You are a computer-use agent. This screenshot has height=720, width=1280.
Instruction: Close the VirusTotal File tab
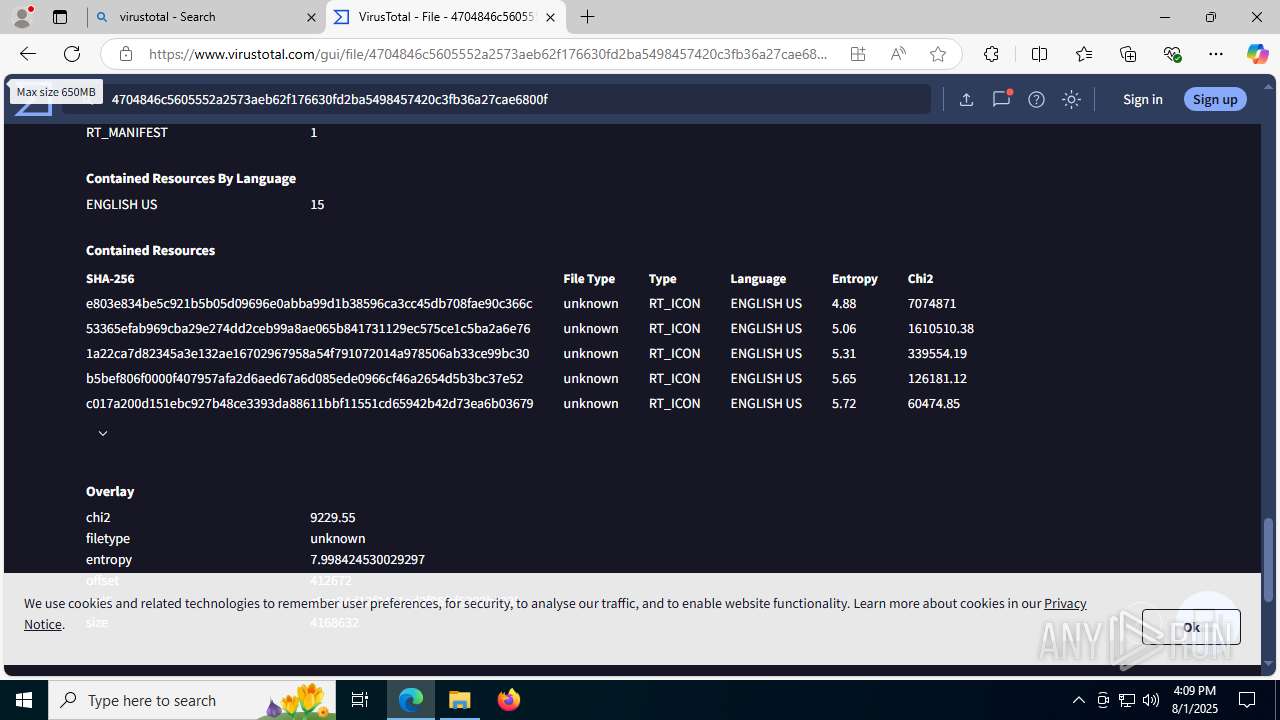click(550, 17)
